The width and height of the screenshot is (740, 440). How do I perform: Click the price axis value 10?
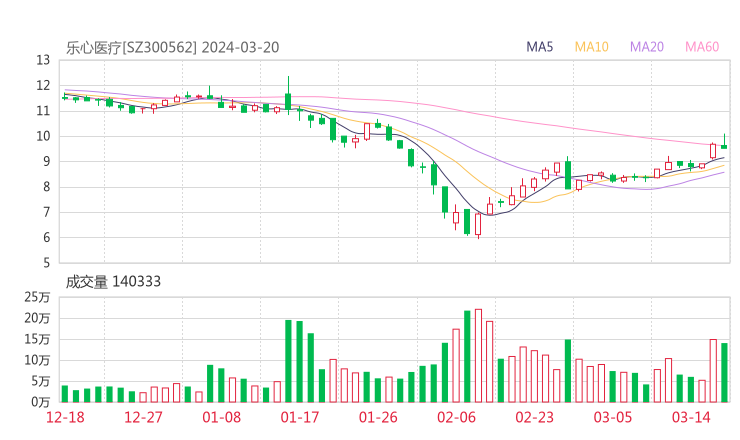coord(43,136)
